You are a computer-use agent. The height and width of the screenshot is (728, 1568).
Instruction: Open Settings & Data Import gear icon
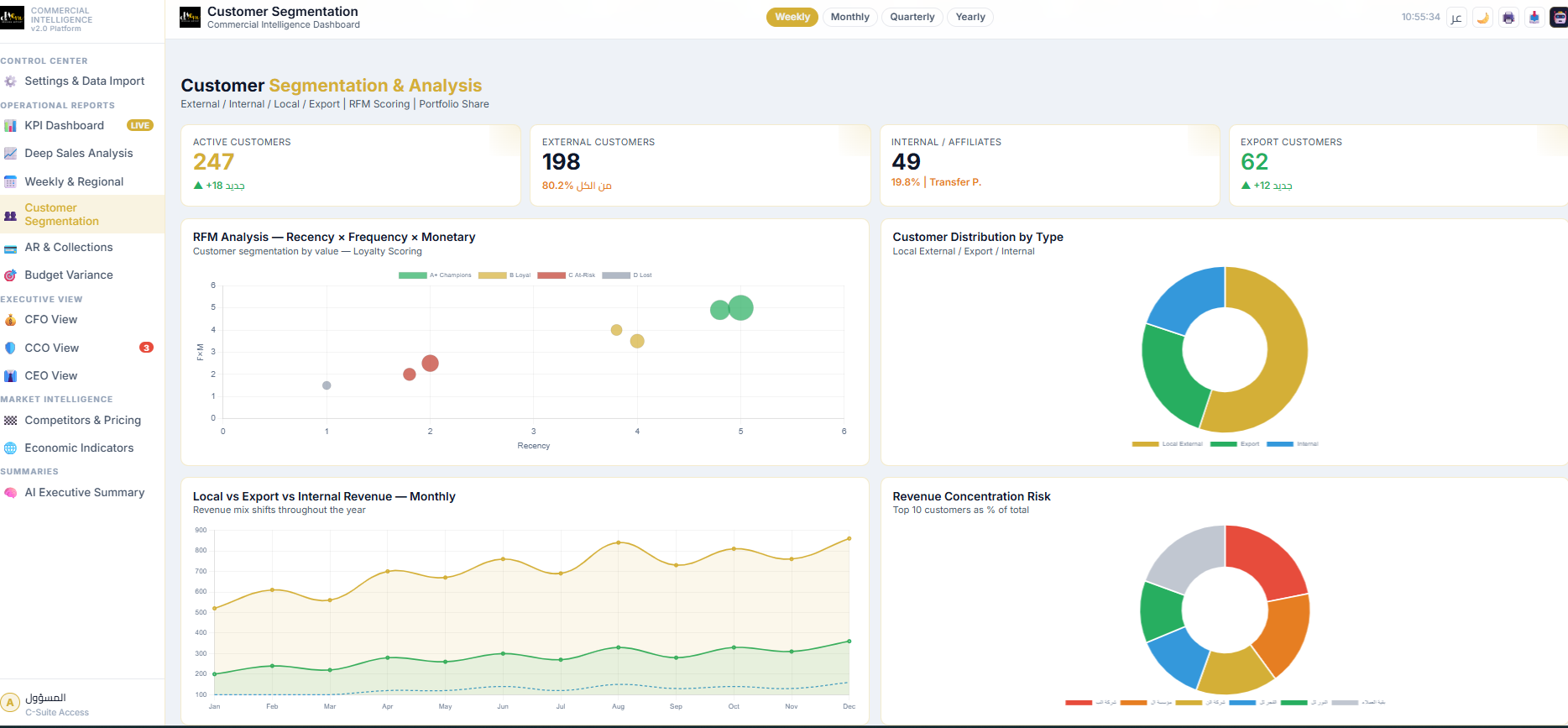10,81
